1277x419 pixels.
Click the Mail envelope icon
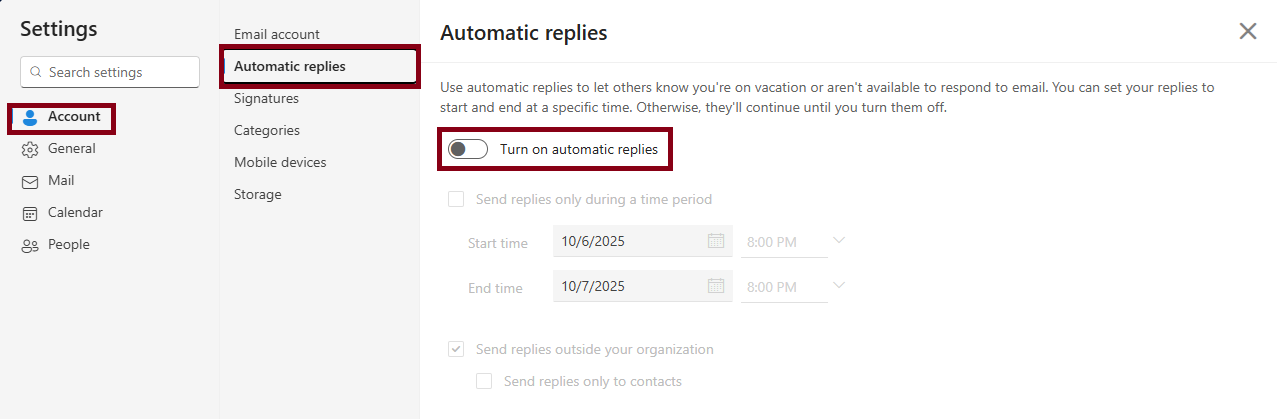[x=30, y=181]
